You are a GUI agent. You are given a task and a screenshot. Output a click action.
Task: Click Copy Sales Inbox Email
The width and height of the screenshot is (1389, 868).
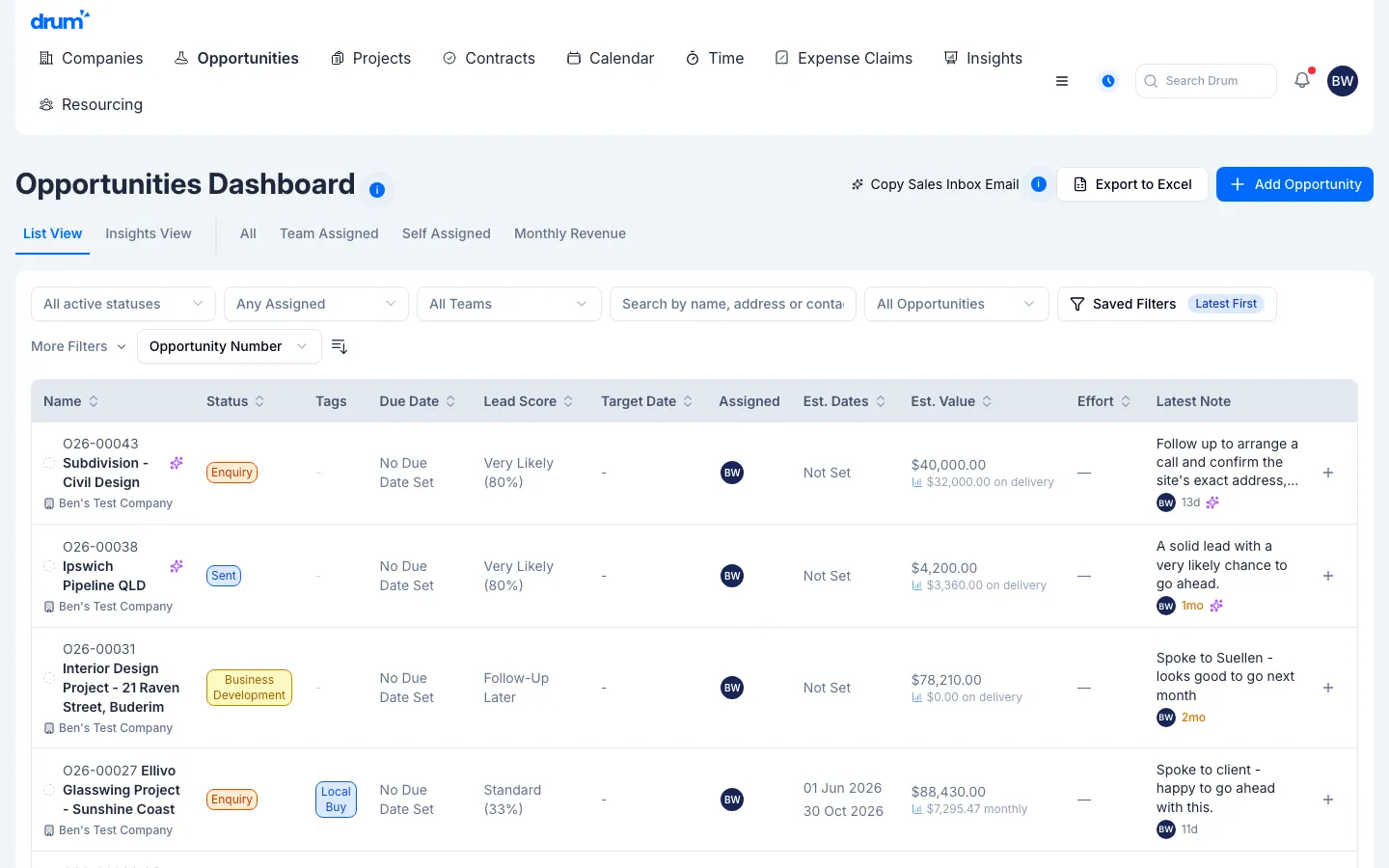(935, 184)
